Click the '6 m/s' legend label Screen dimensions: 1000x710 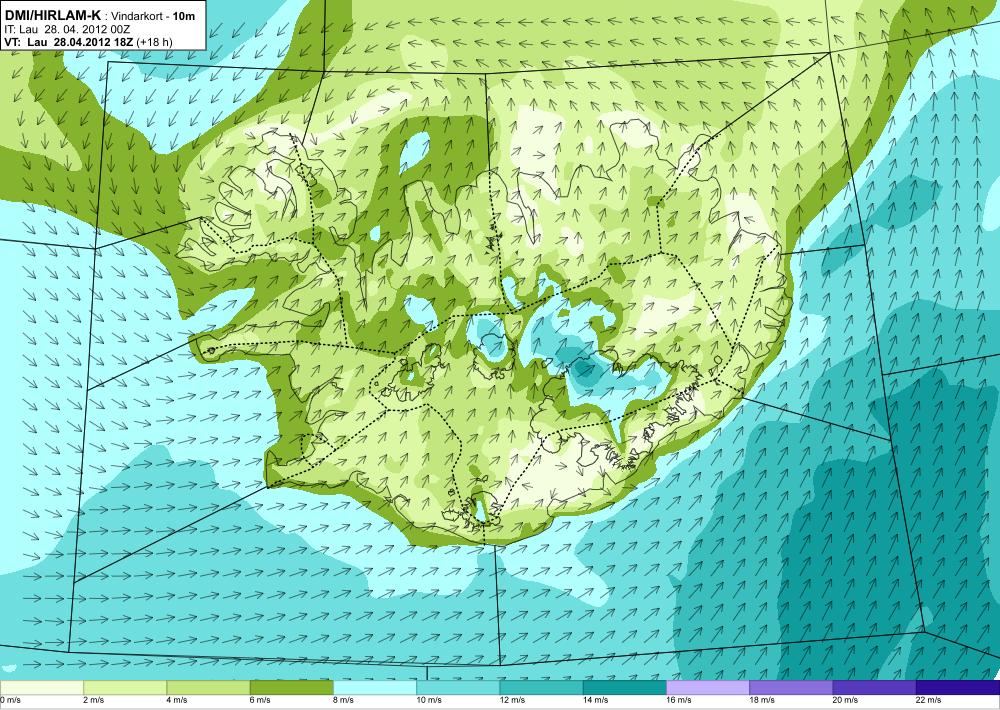[x=260, y=700]
